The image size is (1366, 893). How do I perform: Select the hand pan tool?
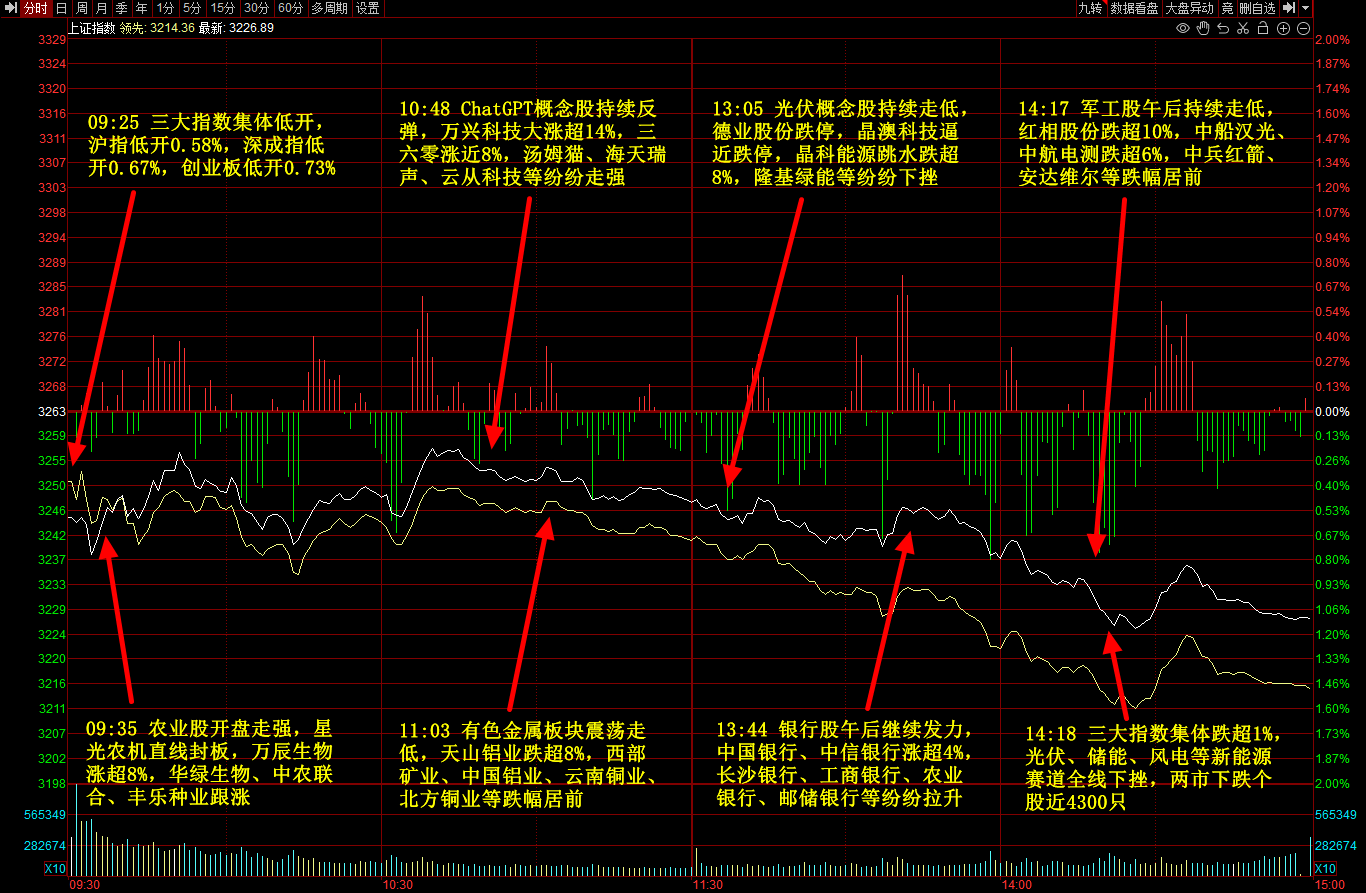coord(1203,28)
